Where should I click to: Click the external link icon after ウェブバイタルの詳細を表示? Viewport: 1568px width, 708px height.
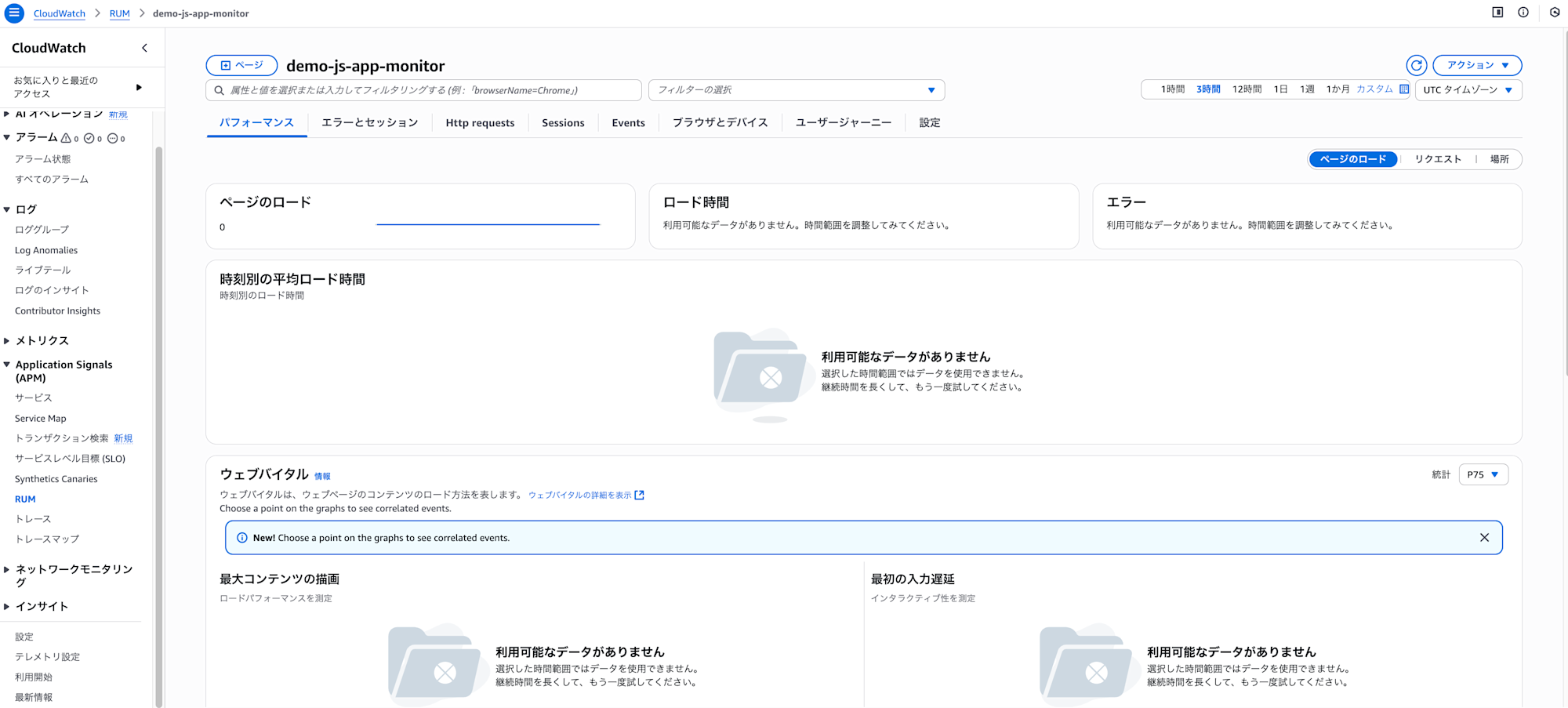pyautogui.click(x=640, y=495)
